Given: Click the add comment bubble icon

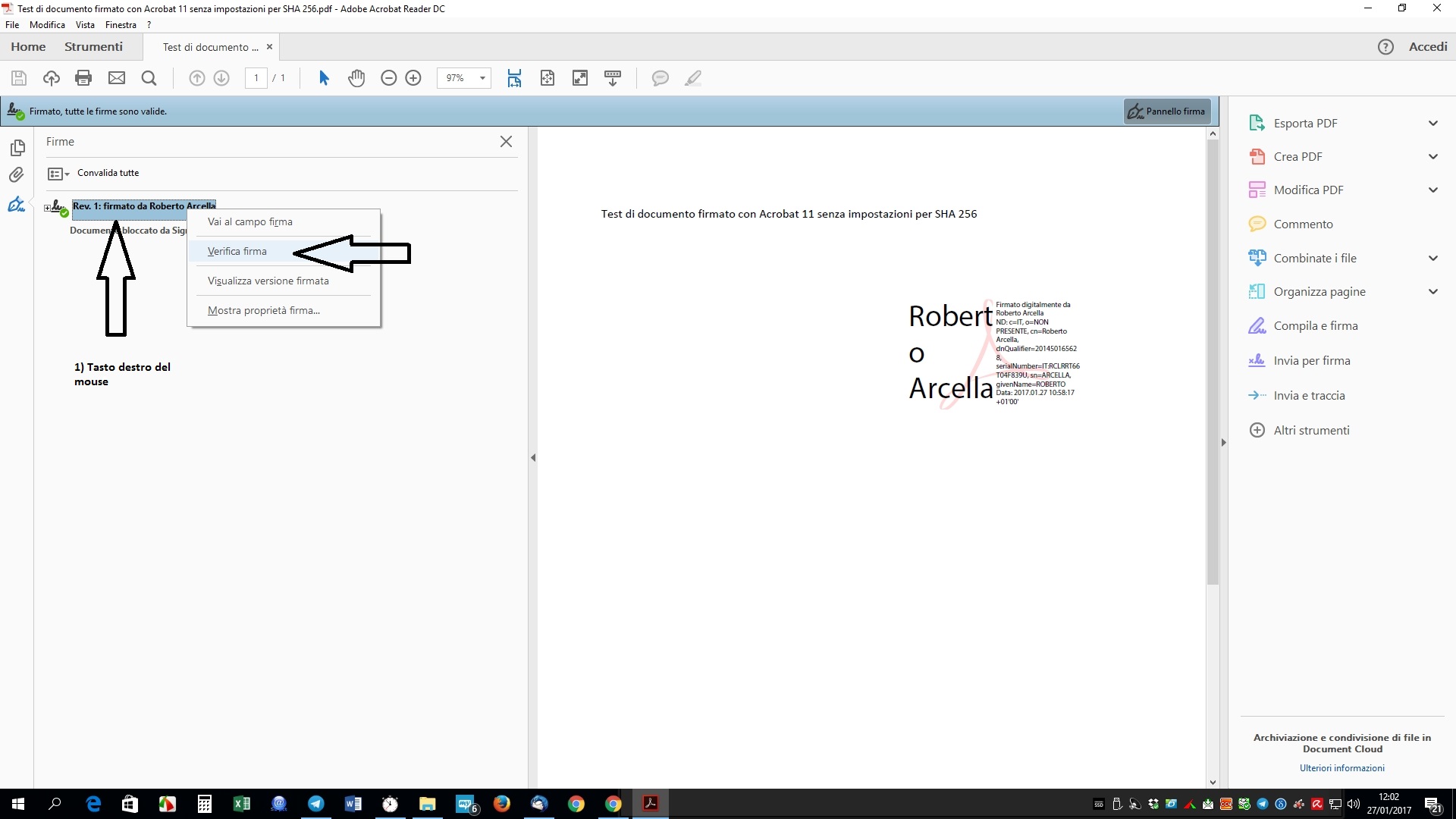Looking at the screenshot, I should pyautogui.click(x=660, y=78).
